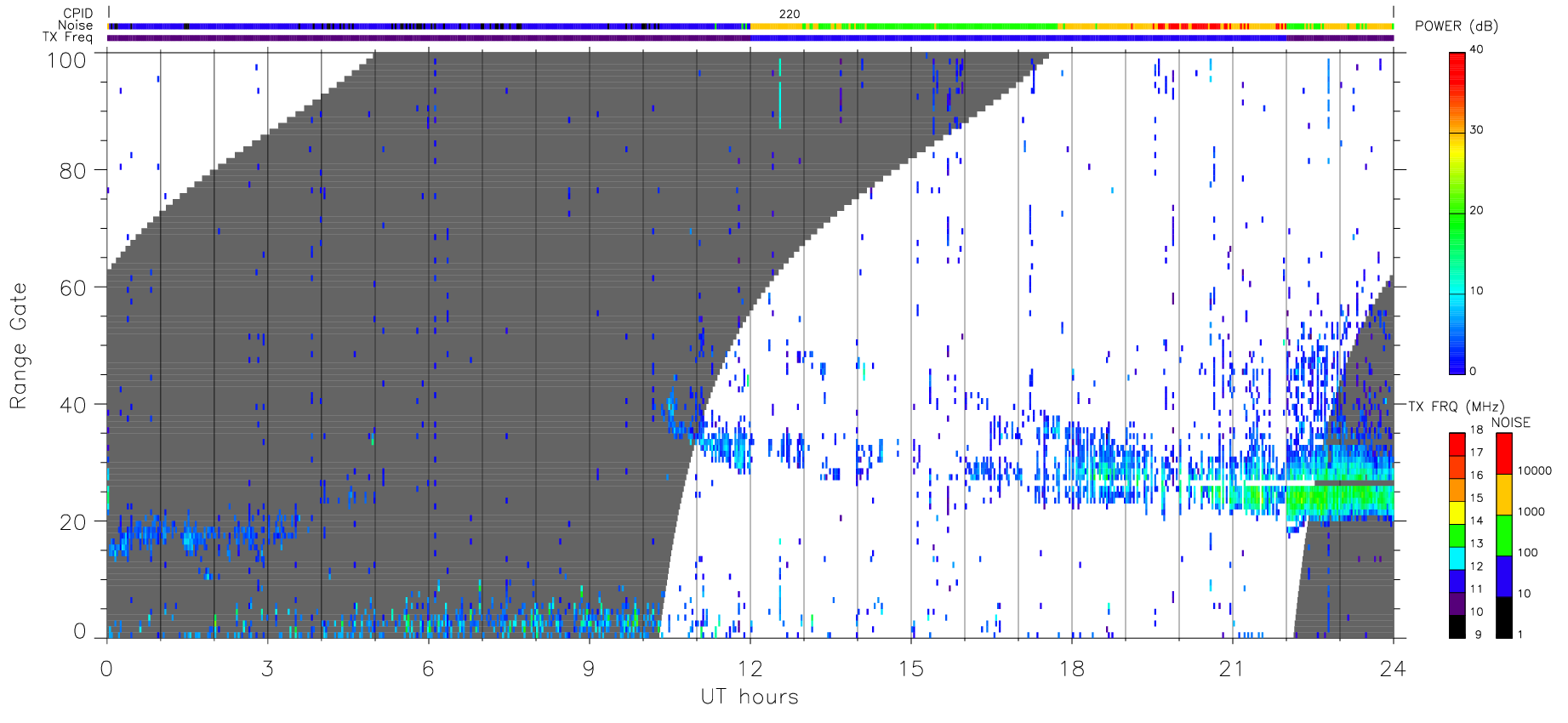Click the "100" label on NOISE scale

(x=1528, y=552)
